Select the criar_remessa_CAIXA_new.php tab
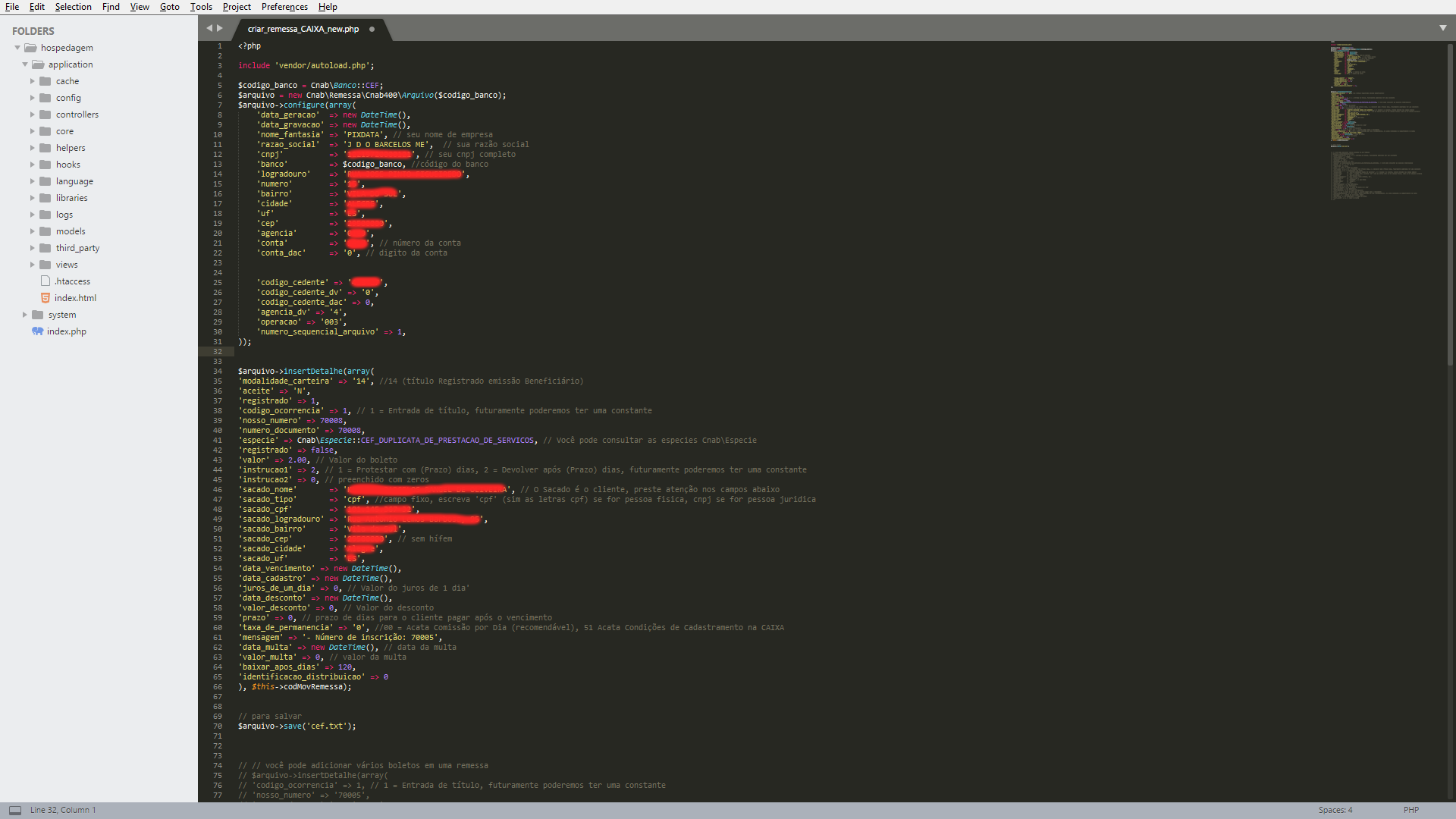Screen dimensions: 1456x819 pyautogui.click(x=303, y=30)
